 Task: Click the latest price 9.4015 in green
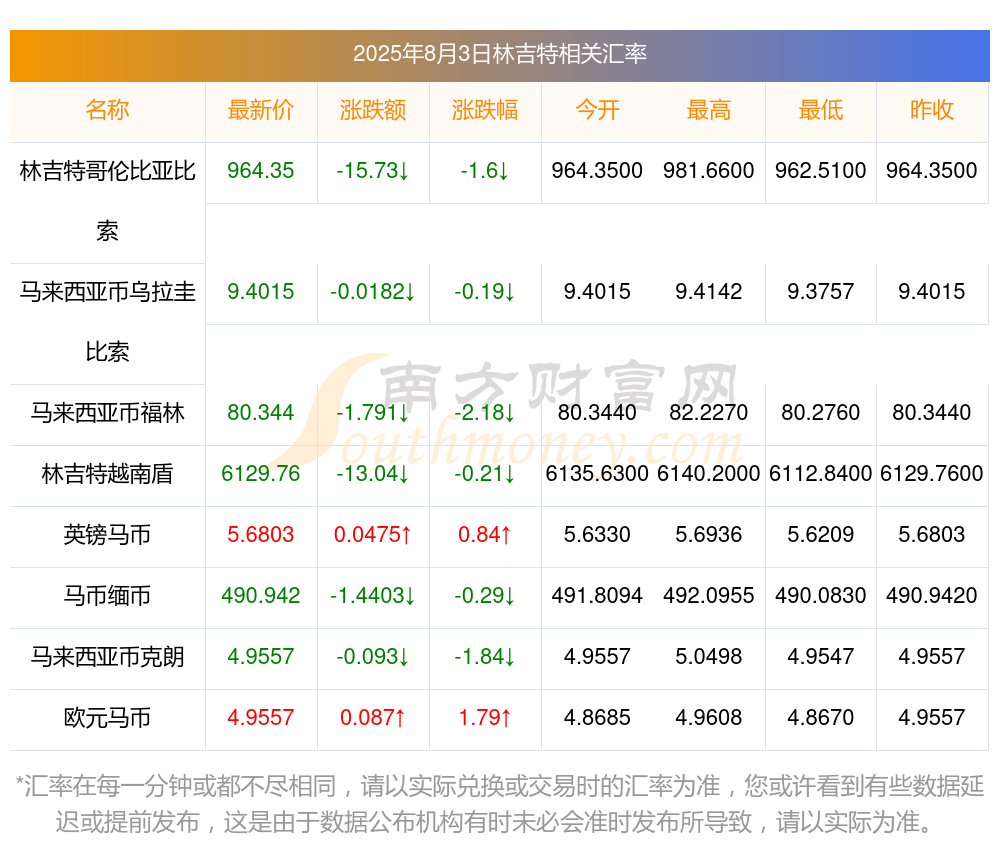coord(261,292)
